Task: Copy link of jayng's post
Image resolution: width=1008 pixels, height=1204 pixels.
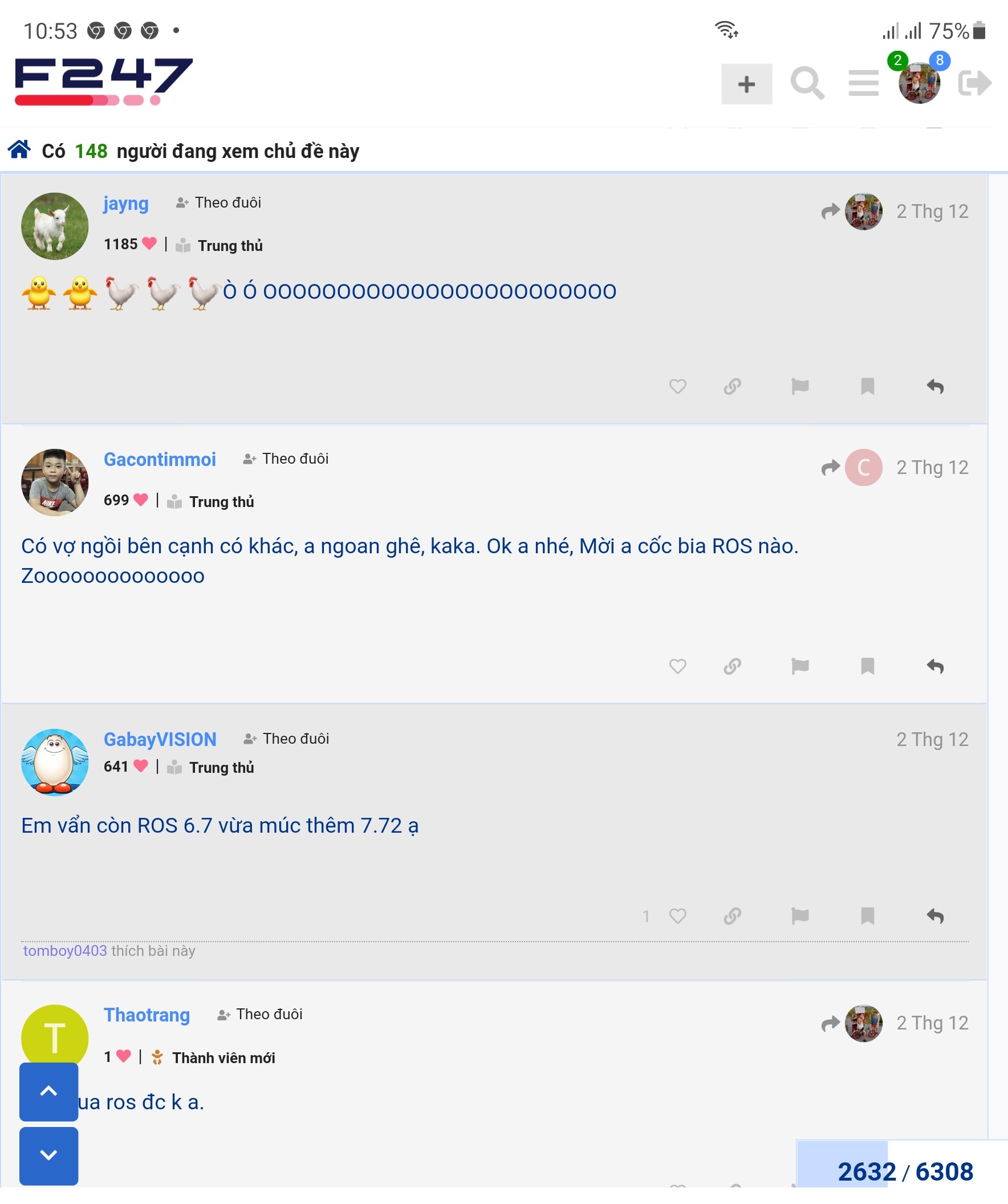Action: 733,387
